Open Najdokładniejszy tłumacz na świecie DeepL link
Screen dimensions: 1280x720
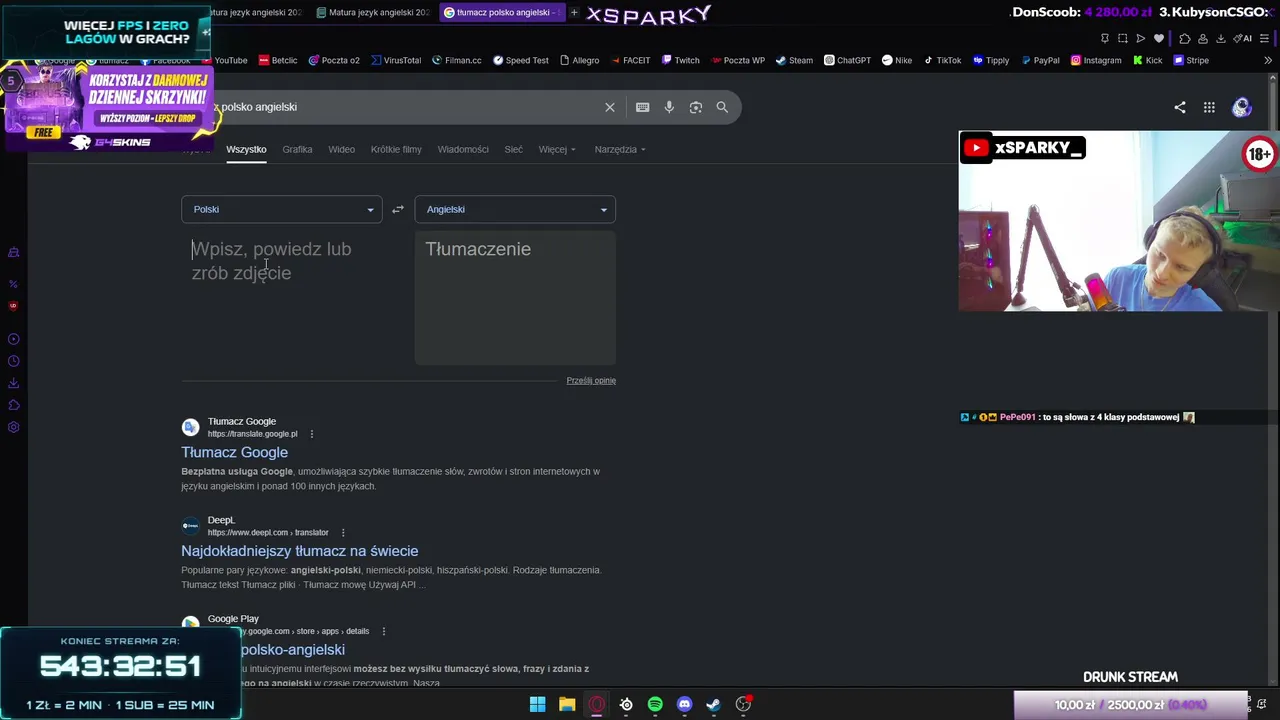coord(300,551)
